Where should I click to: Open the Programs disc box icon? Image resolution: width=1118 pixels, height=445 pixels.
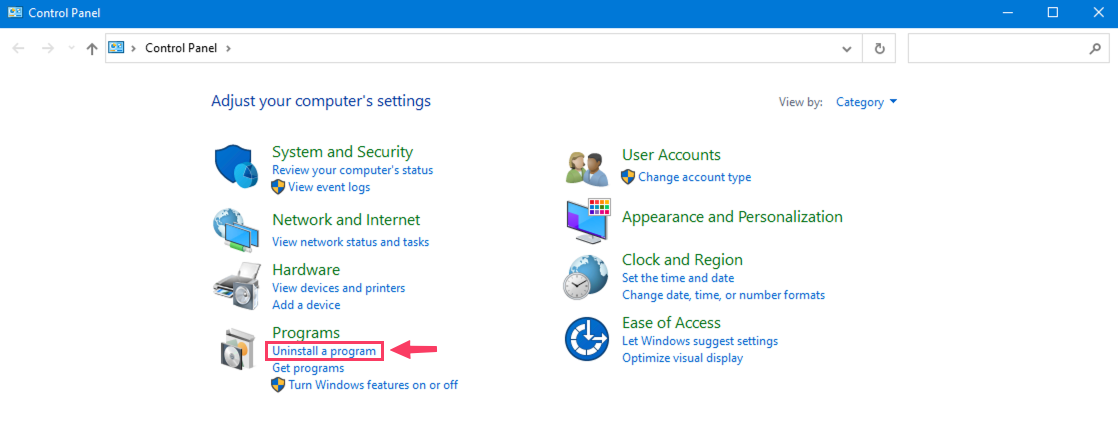click(236, 347)
